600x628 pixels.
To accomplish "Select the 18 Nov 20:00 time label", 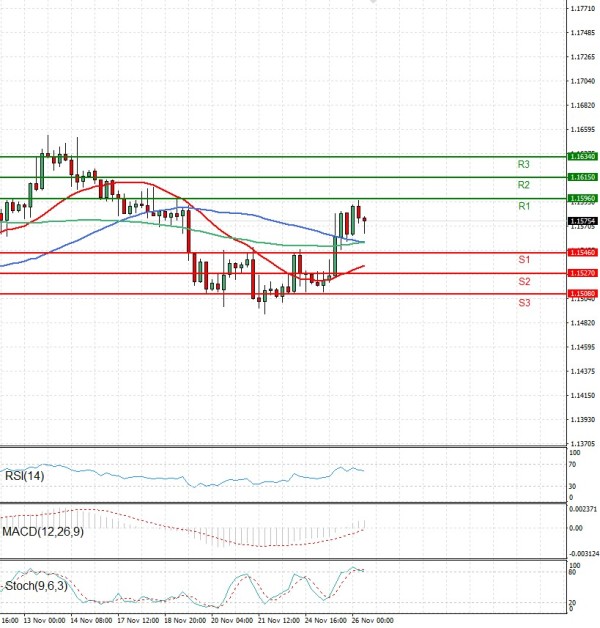I will [x=185, y=620].
